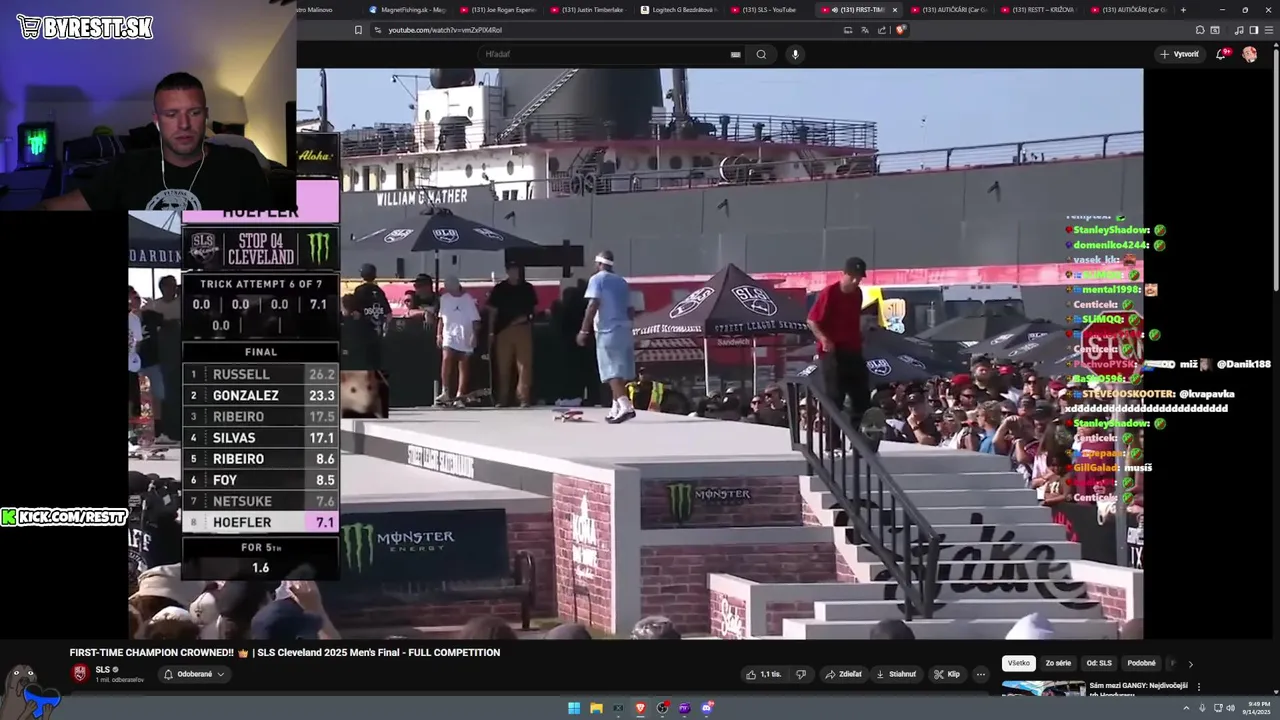Switch to the Justin Timberlake tab
The height and width of the screenshot is (720, 1280).
click(588, 10)
